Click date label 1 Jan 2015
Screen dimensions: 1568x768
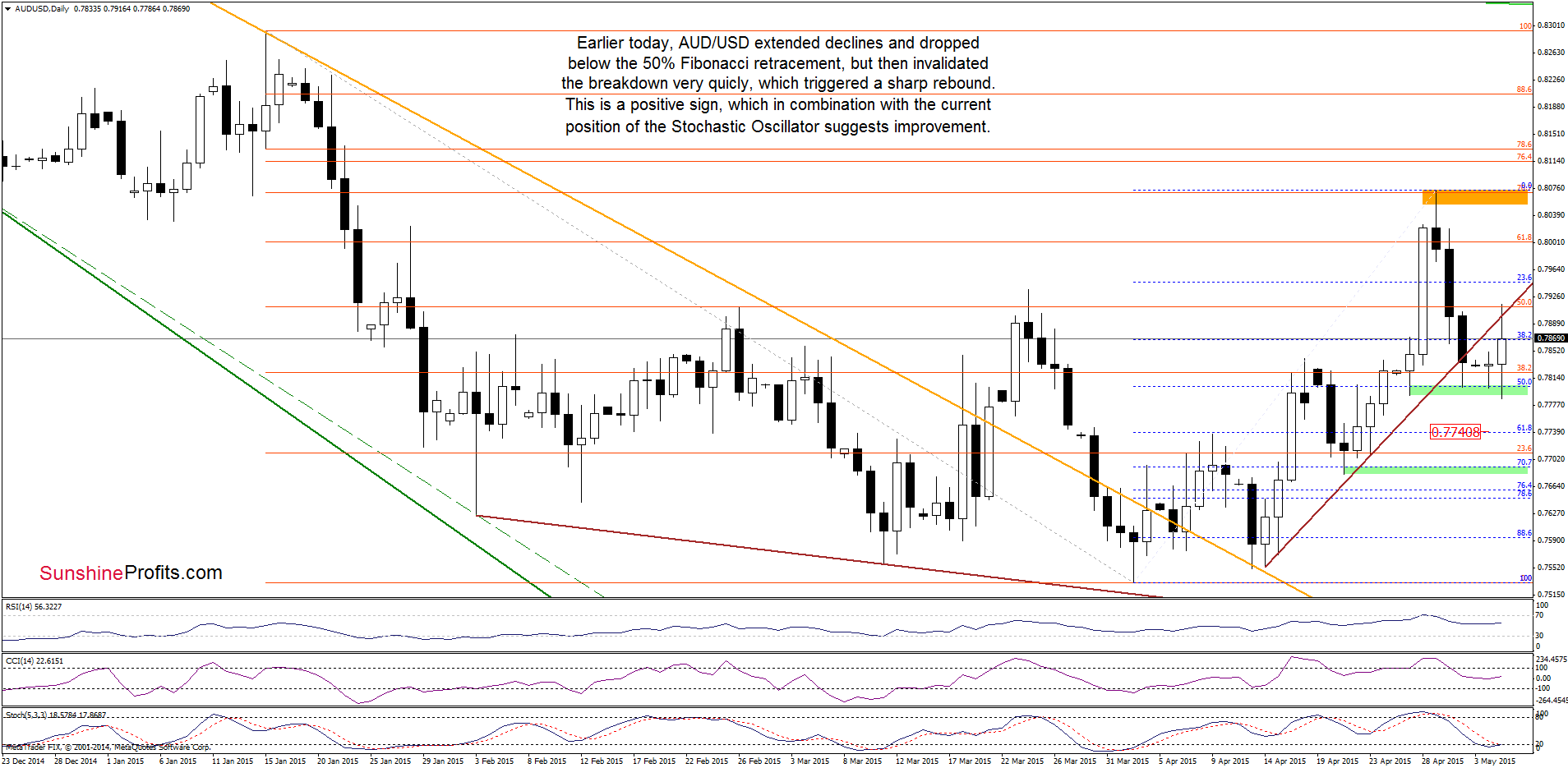(x=125, y=761)
